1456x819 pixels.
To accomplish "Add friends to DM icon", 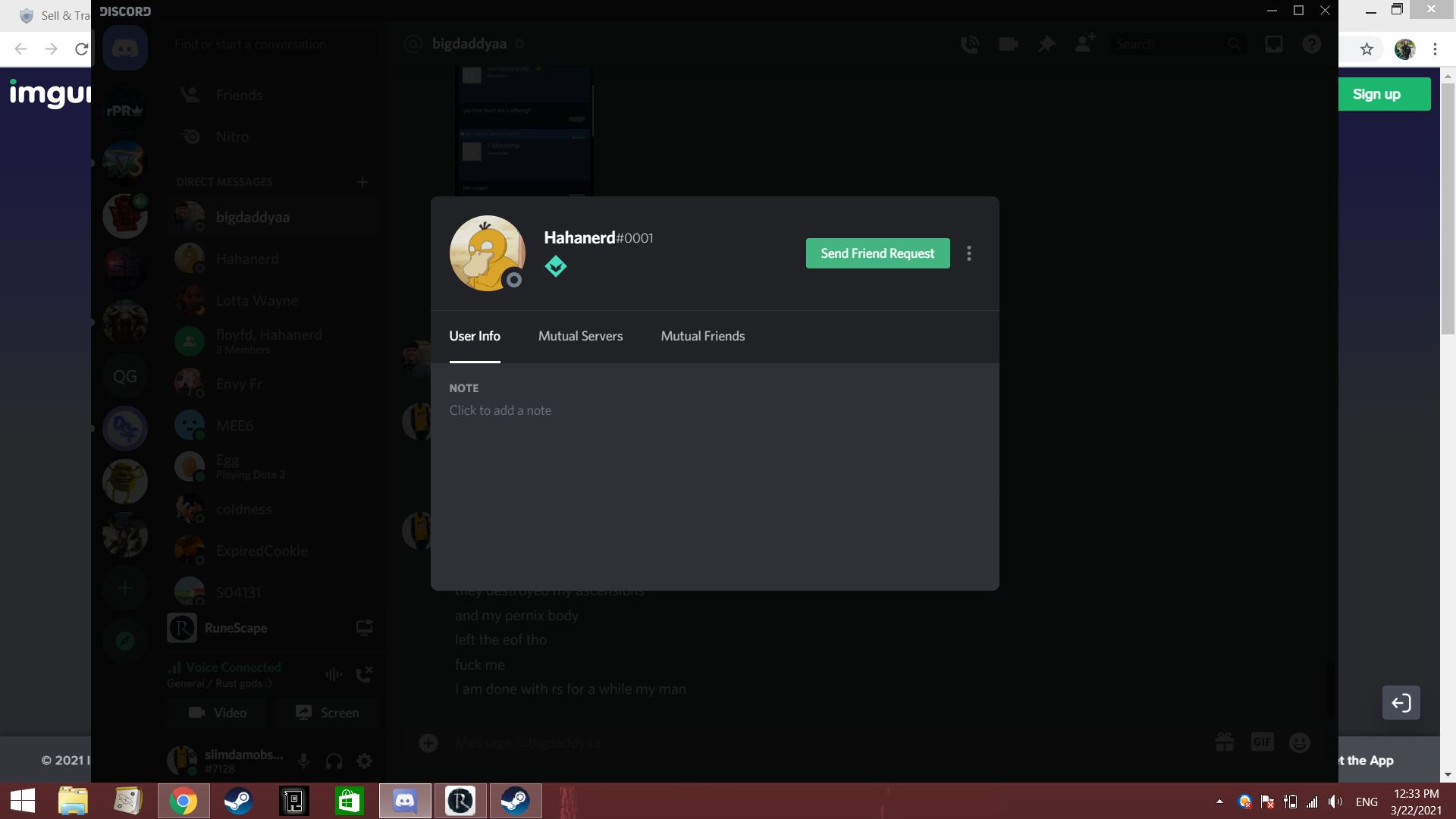I will pyautogui.click(x=1084, y=43).
